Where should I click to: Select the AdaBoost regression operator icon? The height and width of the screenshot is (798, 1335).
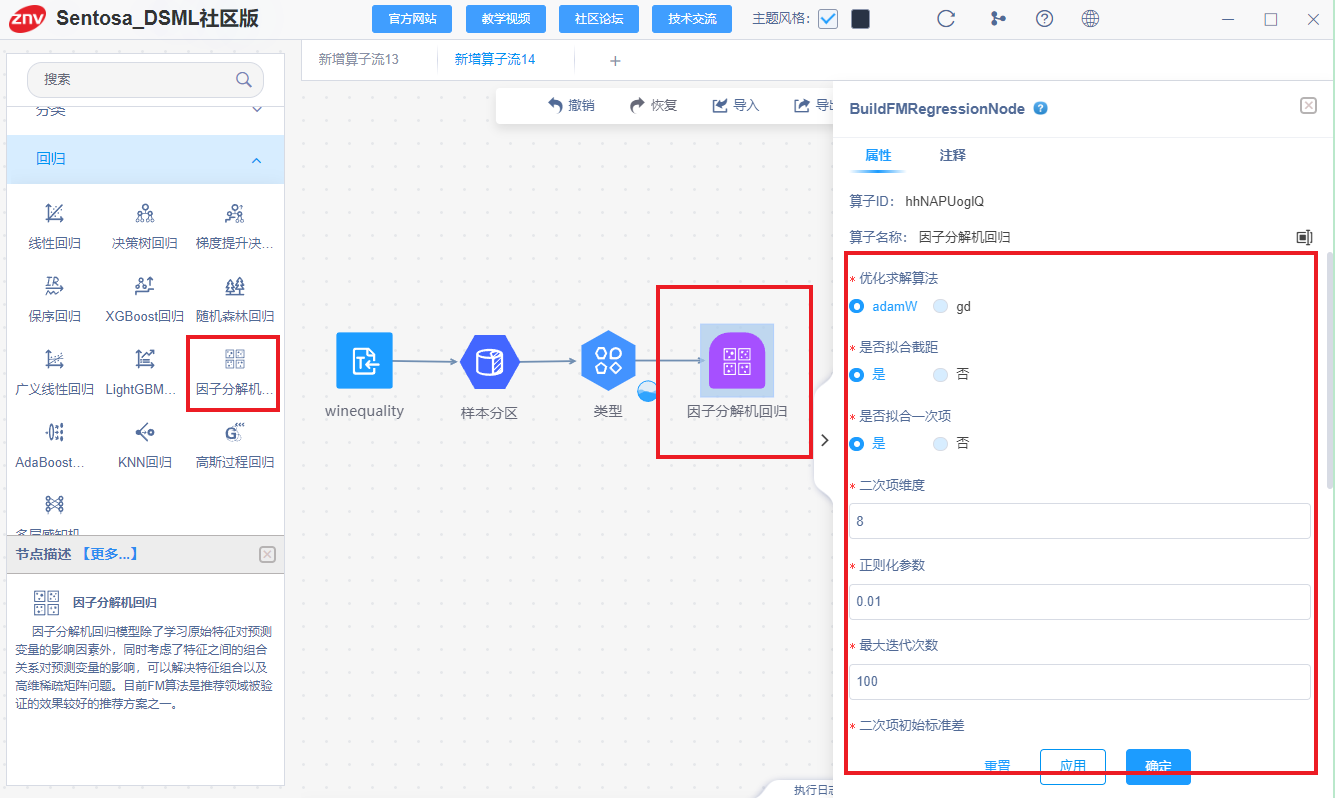pyautogui.click(x=55, y=432)
